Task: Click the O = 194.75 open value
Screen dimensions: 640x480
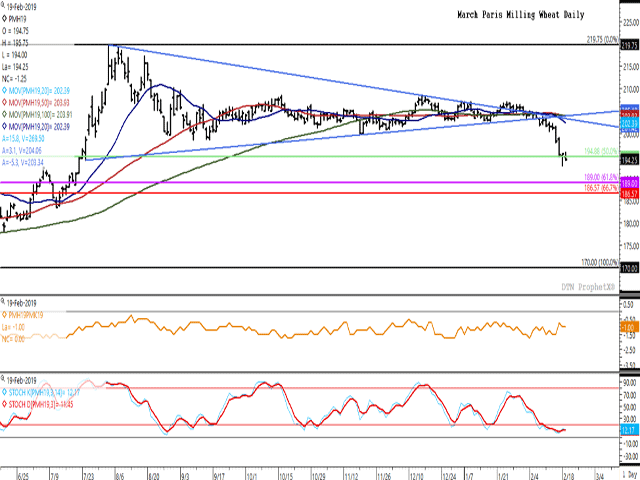Action: (15, 31)
